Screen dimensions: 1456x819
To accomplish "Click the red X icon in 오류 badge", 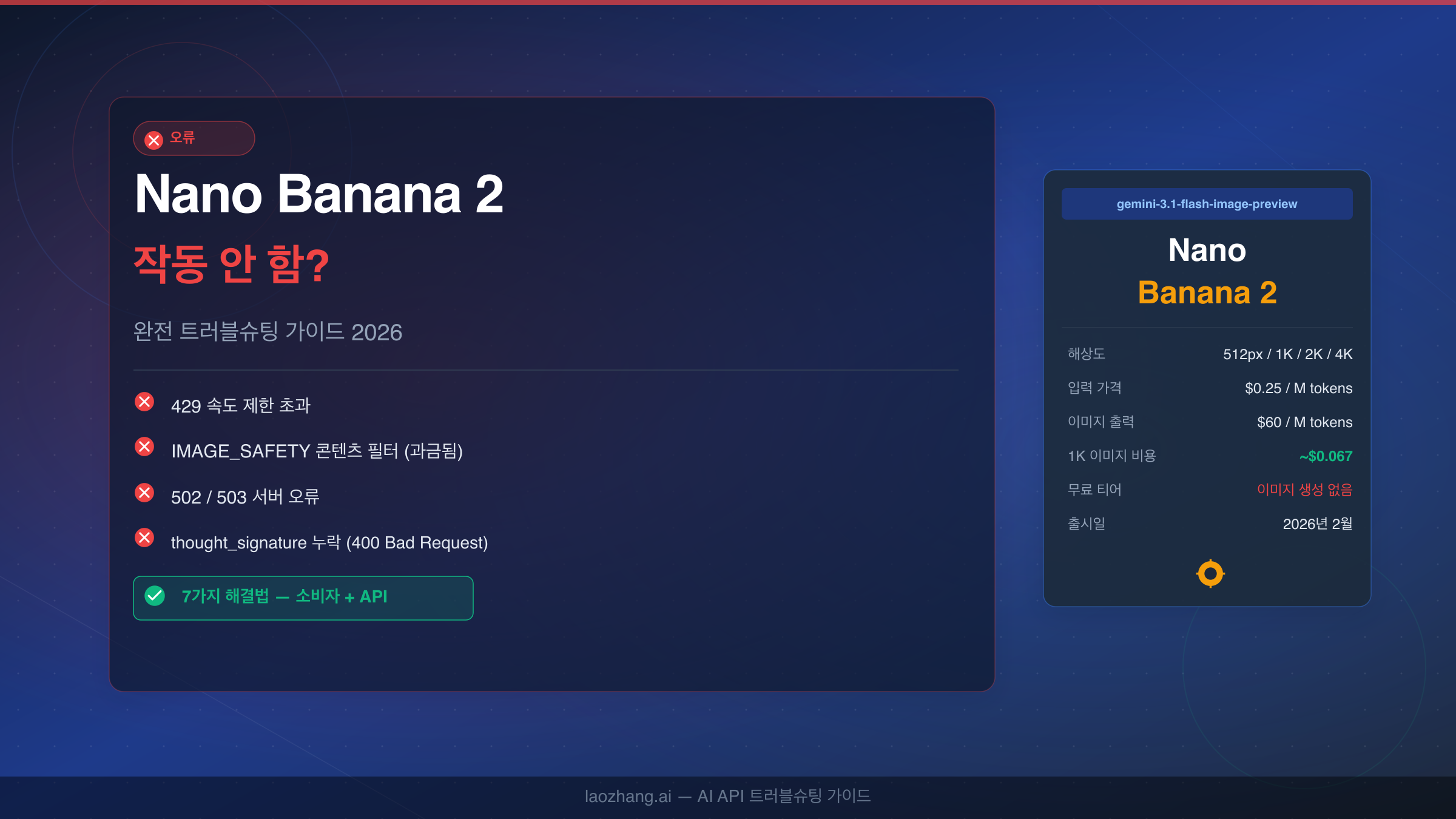I will pyautogui.click(x=154, y=140).
